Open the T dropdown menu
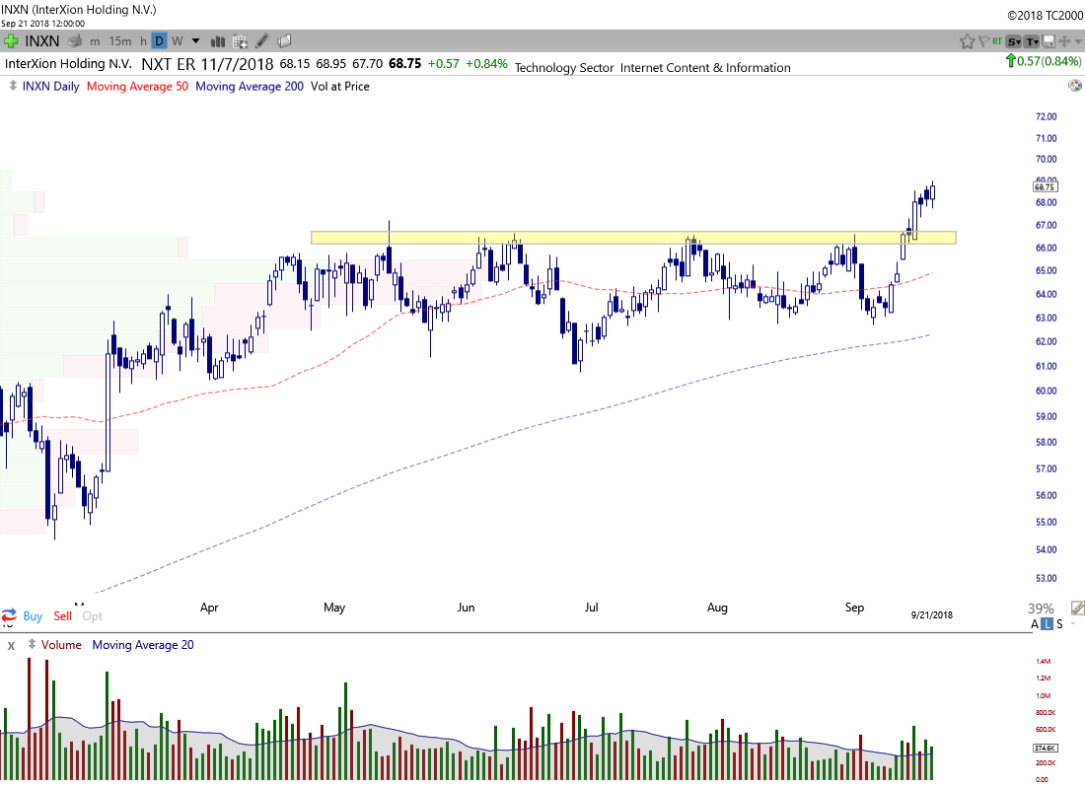Screen dimensions: 1085x789 coord(1031,41)
